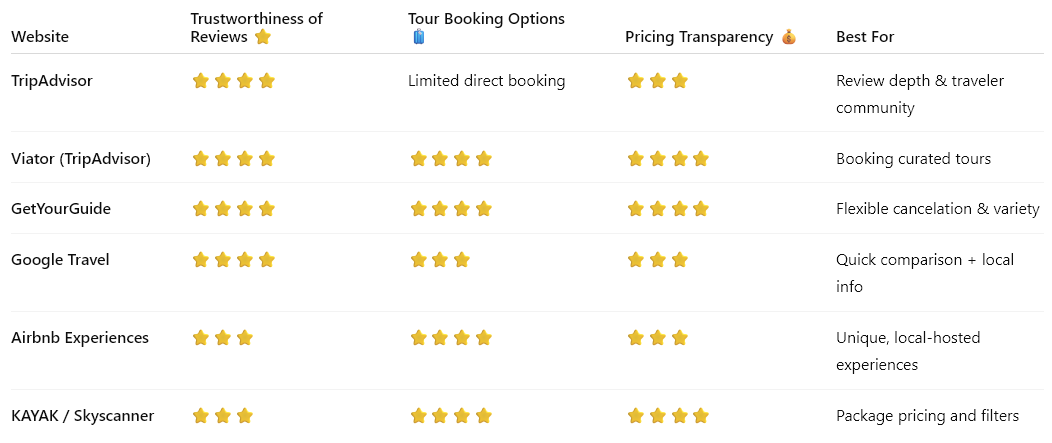Click TripAdvisor's review trustworthiness star rating

coord(233,81)
